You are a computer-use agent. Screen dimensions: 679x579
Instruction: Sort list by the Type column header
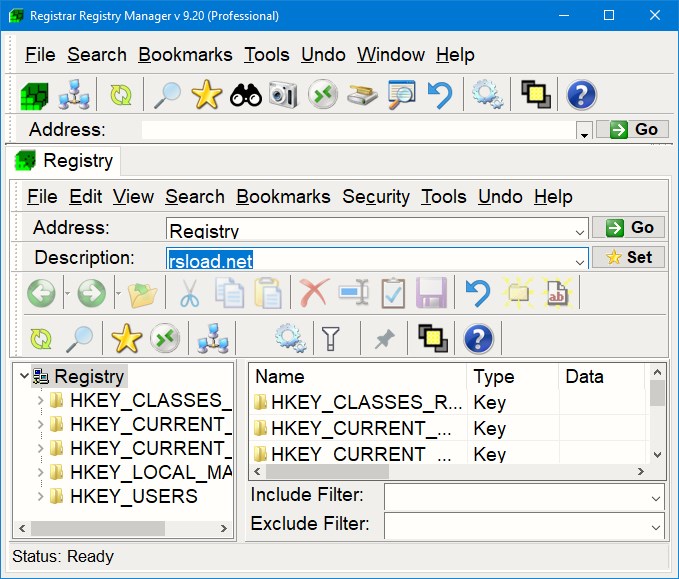513,376
